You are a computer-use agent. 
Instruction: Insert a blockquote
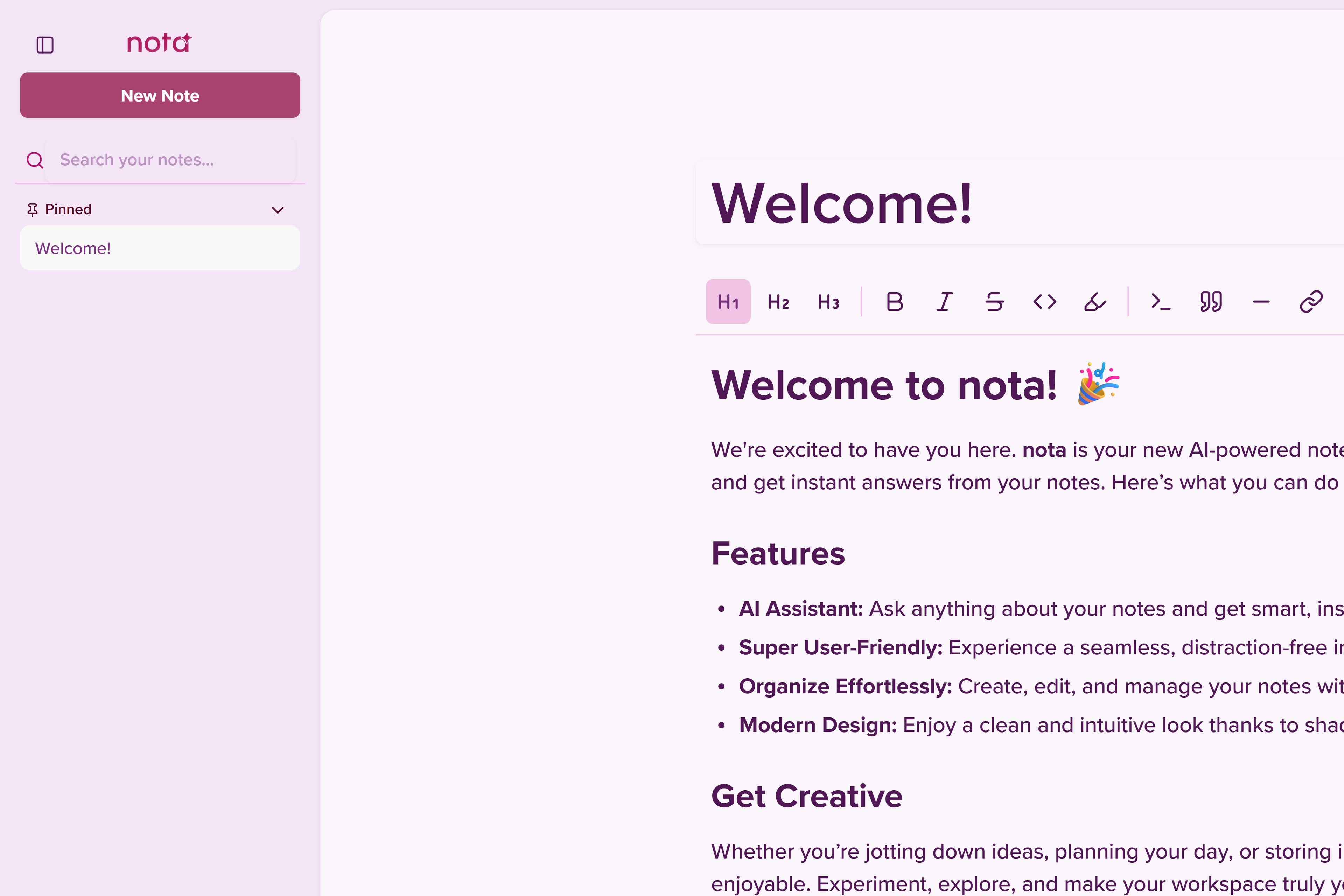(1211, 302)
